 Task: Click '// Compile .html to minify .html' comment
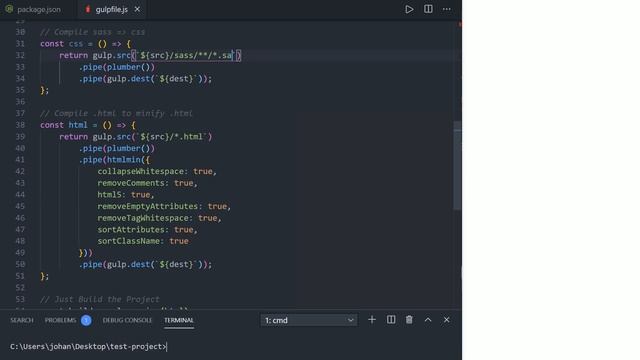pyautogui.click(x=116, y=113)
